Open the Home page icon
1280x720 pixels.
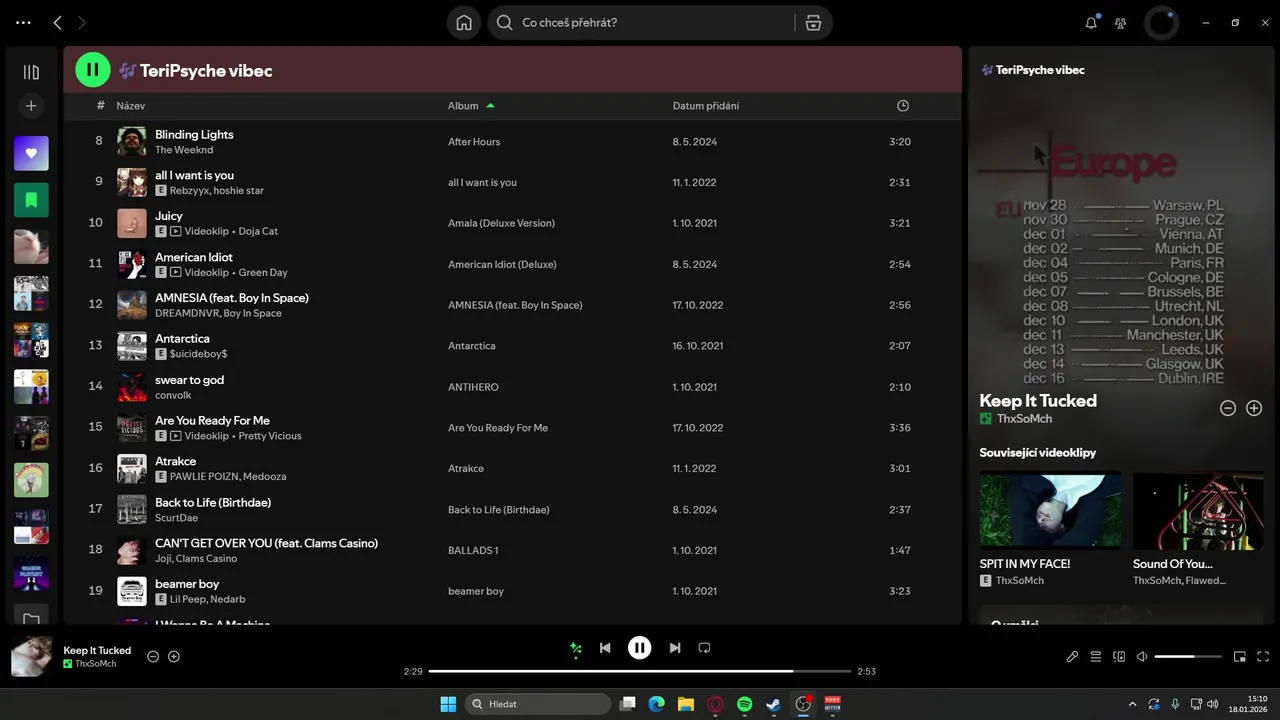tap(464, 23)
